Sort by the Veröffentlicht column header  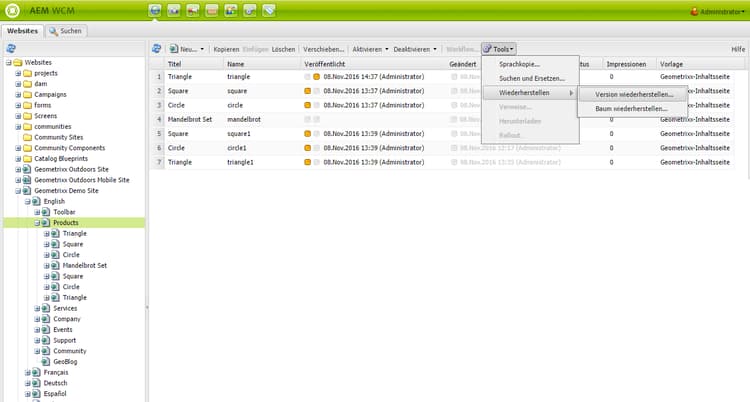pyautogui.click(x=374, y=64)
